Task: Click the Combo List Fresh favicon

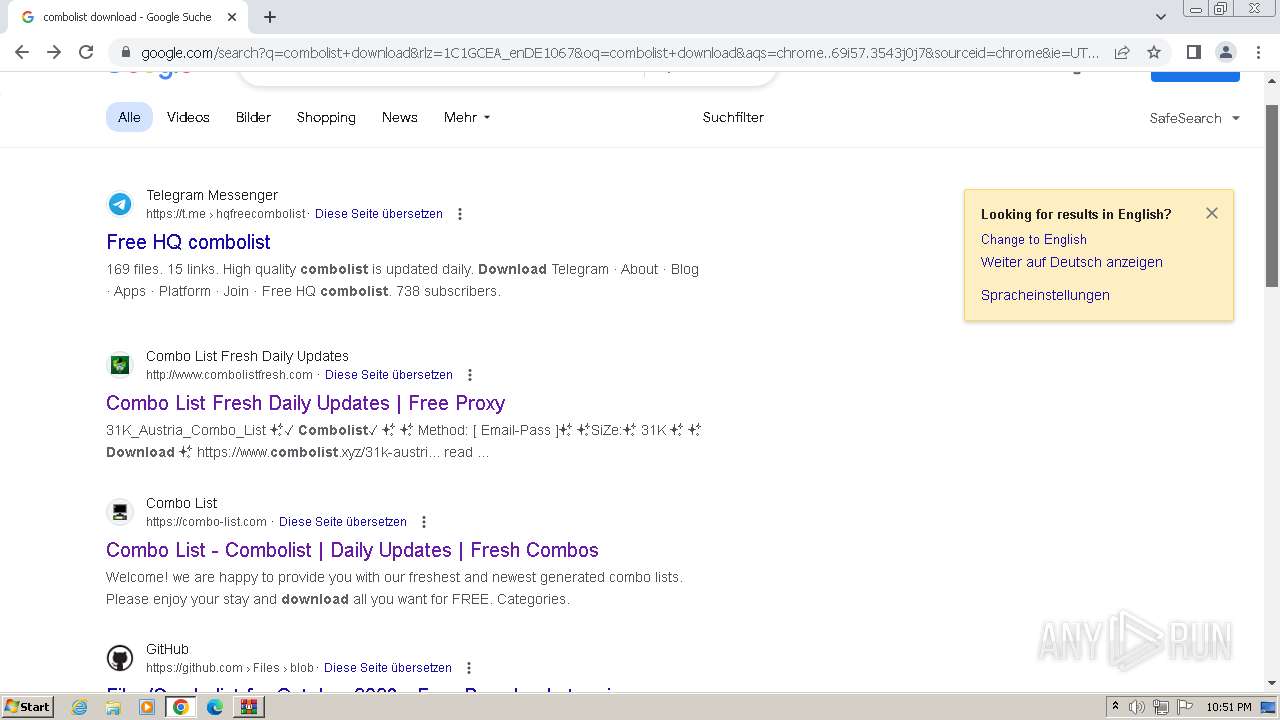Action: click(120, 365)
